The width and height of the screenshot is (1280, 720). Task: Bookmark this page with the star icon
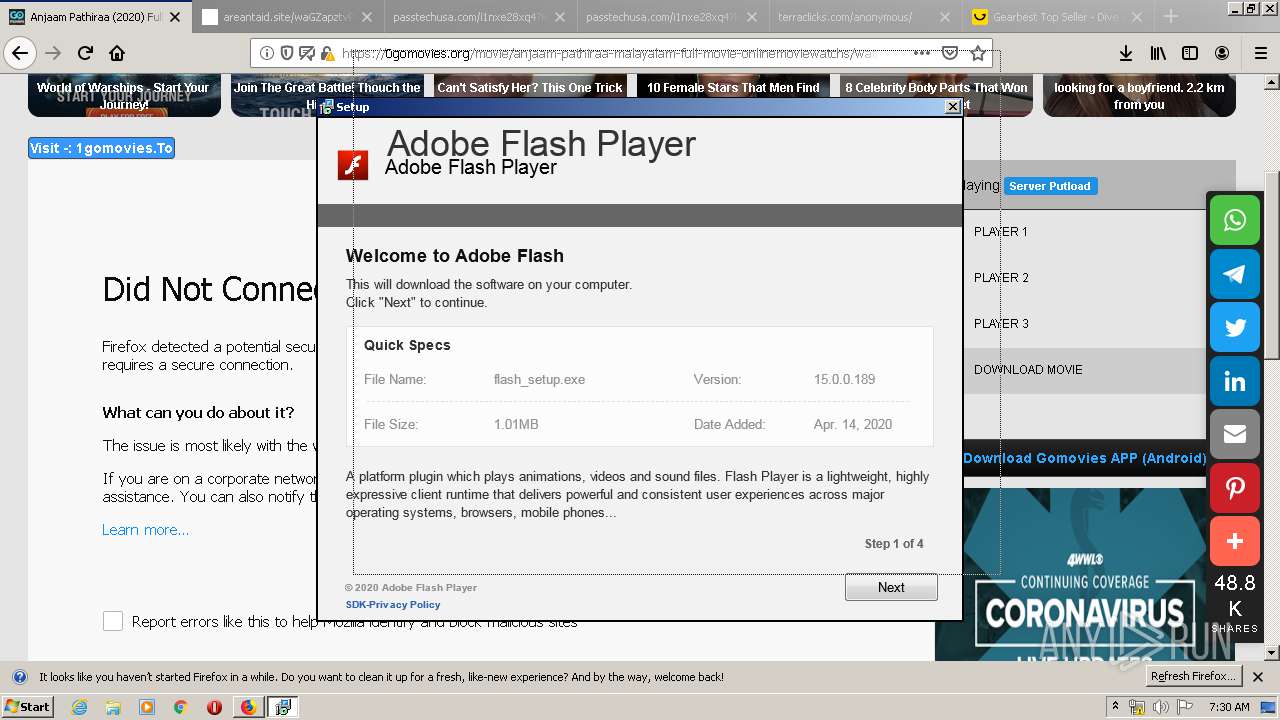point(978,53)
